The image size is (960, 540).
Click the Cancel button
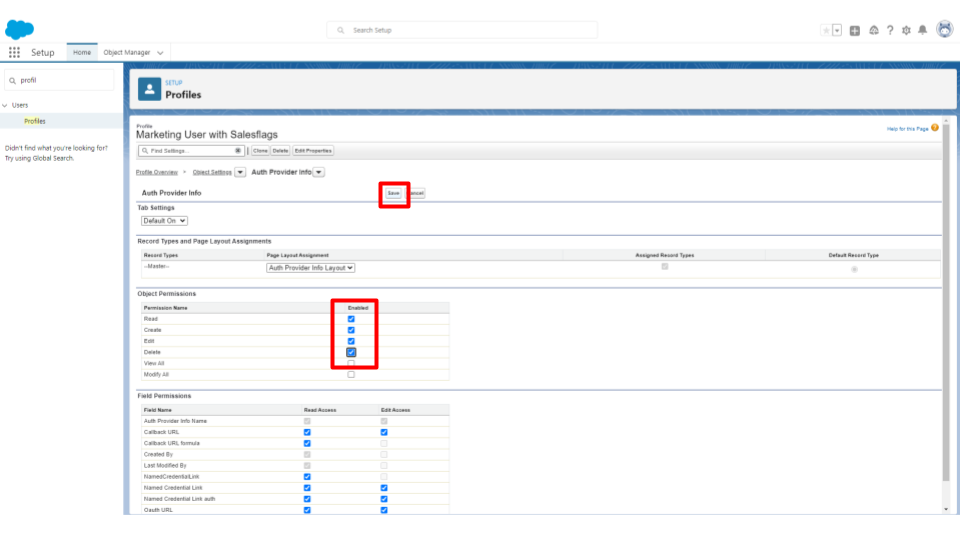pyautogui.click(x=416, y=193)
